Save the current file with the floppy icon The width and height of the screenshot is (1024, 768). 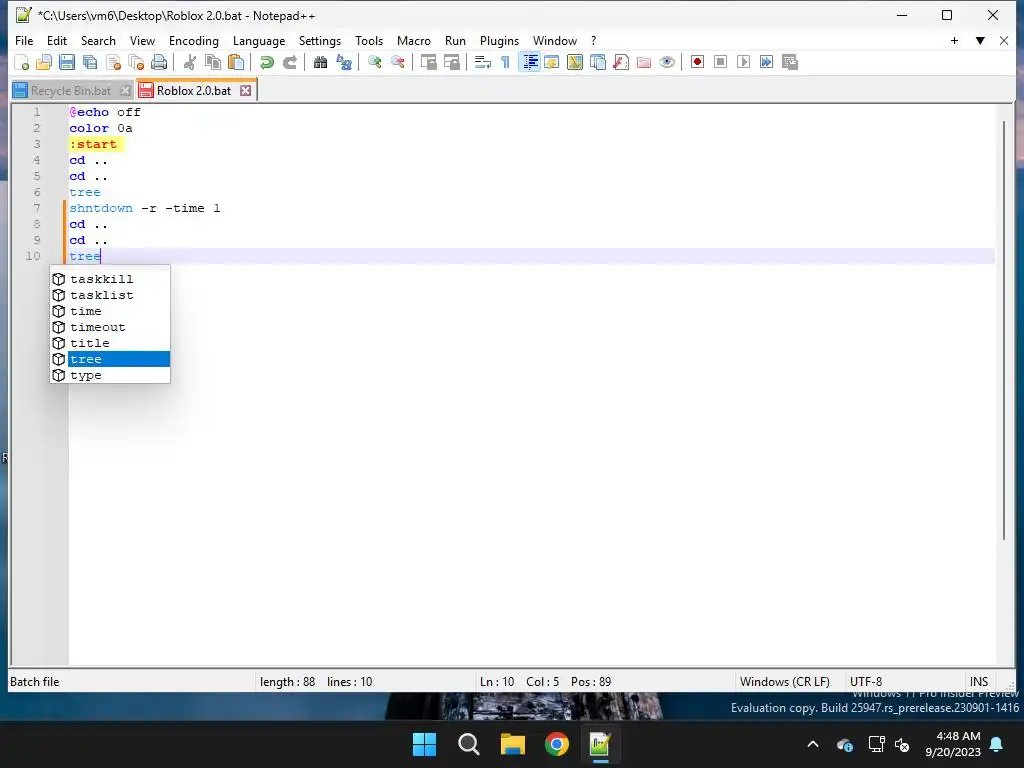[x=67, y=62]
